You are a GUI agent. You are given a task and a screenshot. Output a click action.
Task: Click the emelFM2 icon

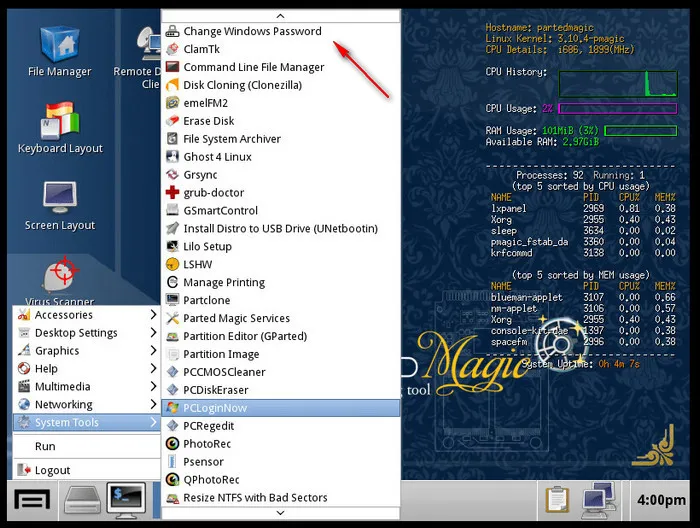click(x=172, y=103)
